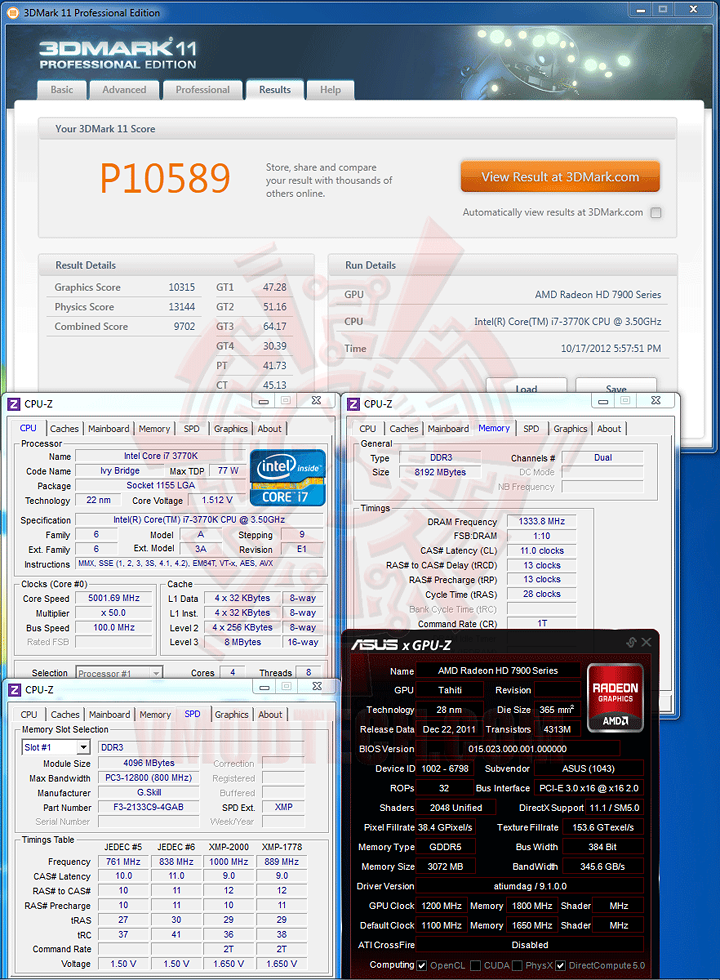720x980 pixels.
Task: Toggle the OpenCL computing checkbox
Action: click(x=422, y=966)
